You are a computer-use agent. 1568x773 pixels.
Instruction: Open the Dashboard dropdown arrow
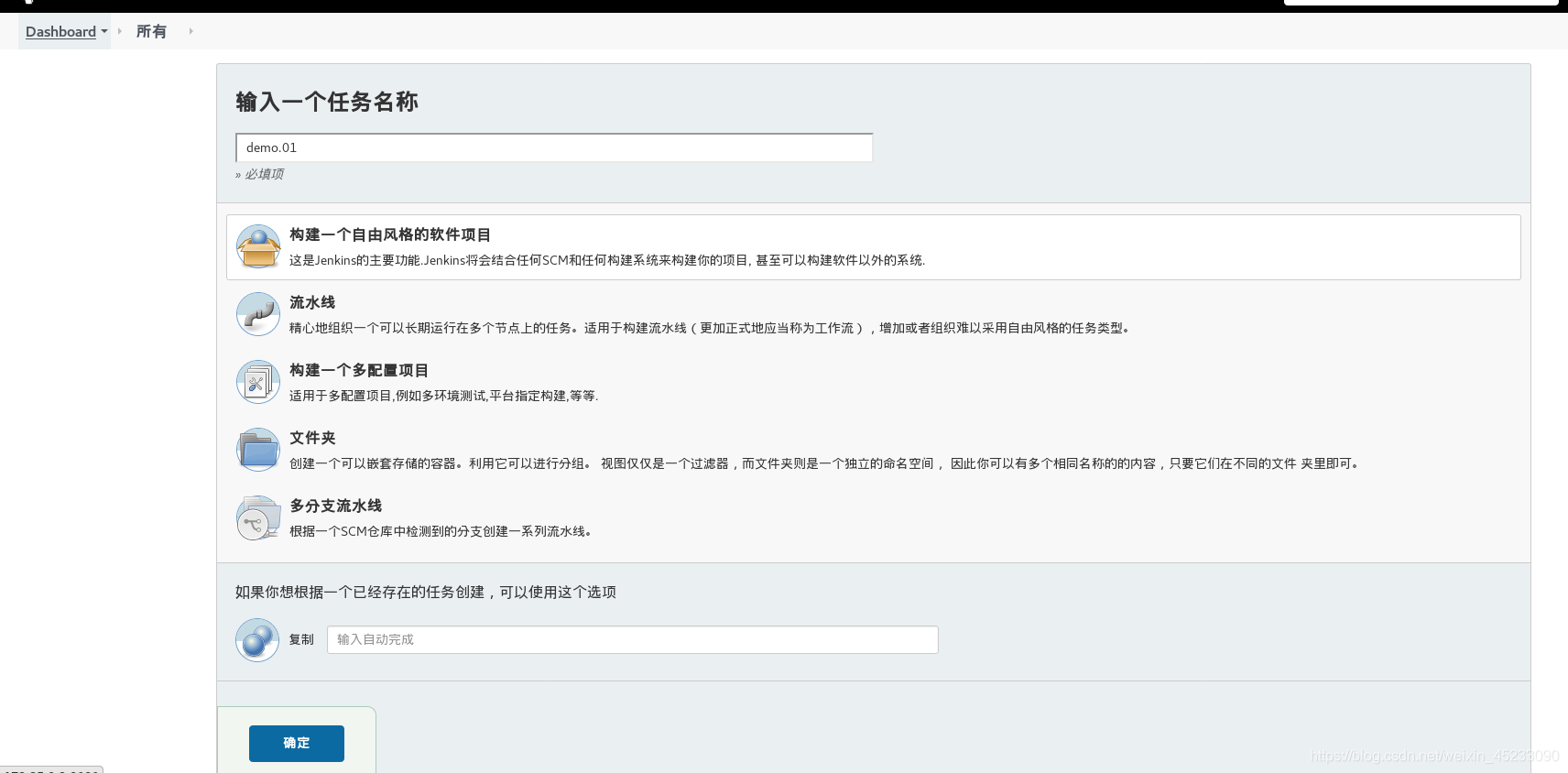[104, 31]
